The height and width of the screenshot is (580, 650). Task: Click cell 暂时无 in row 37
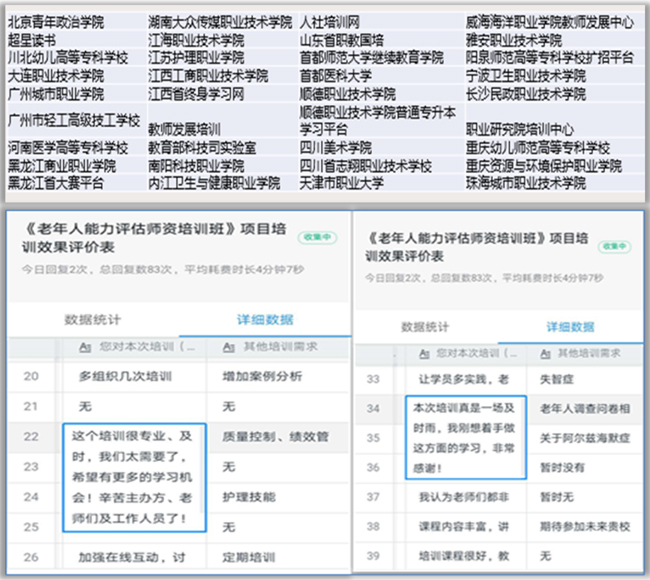tap(557, 497)
